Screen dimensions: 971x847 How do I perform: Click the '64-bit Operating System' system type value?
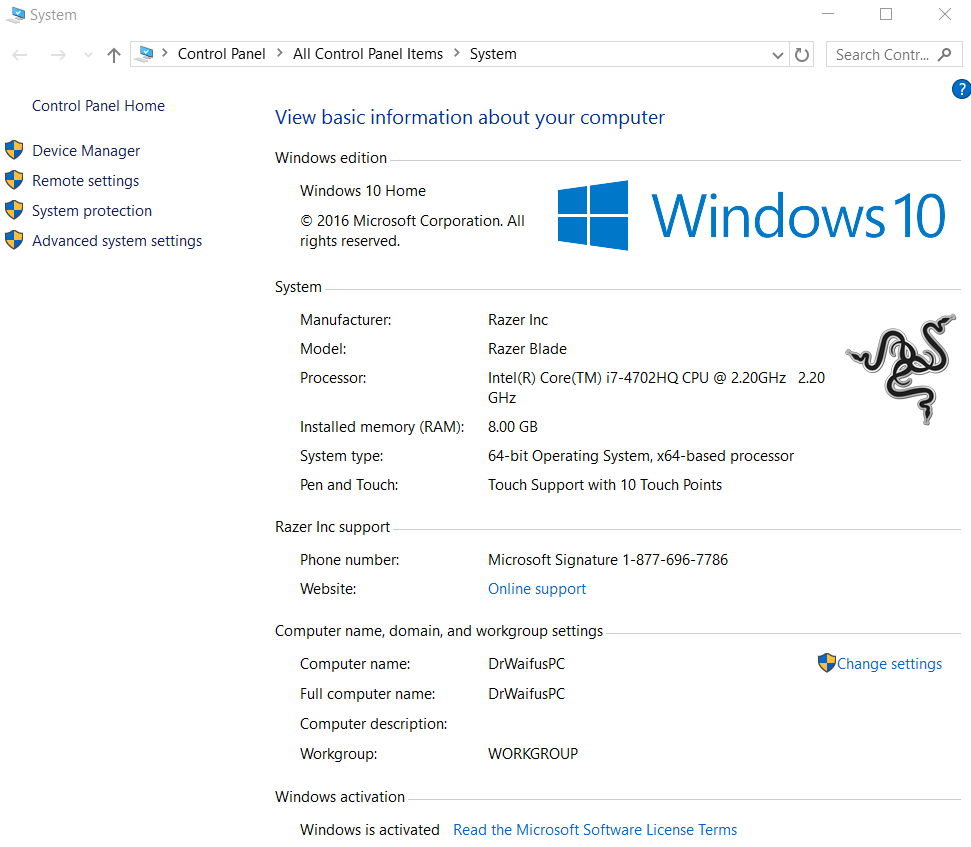coord(641,456)
